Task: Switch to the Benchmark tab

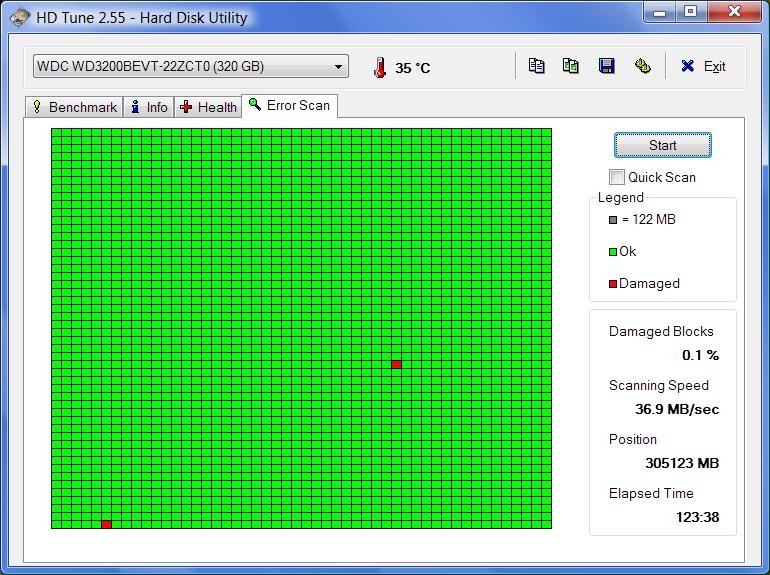Action: [x=74, y=107]
